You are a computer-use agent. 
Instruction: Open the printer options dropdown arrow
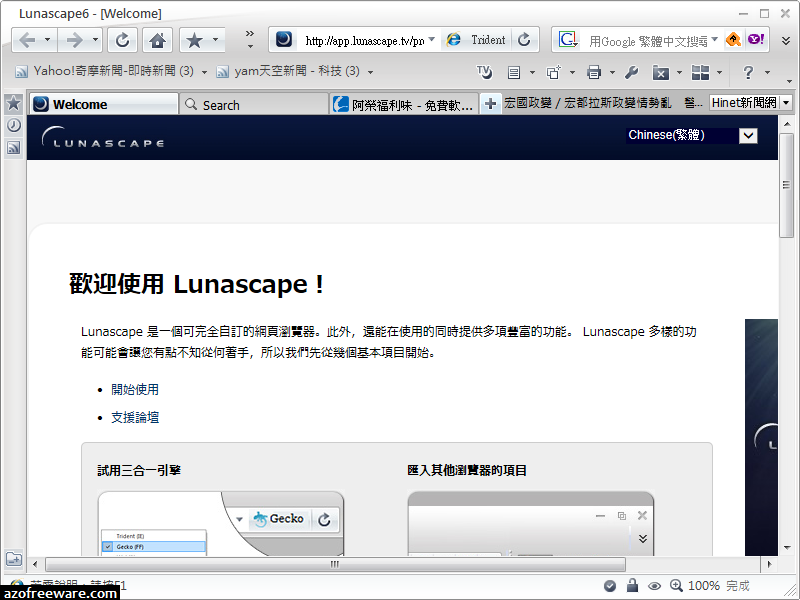pyautogui.click(x=612, y=72)
